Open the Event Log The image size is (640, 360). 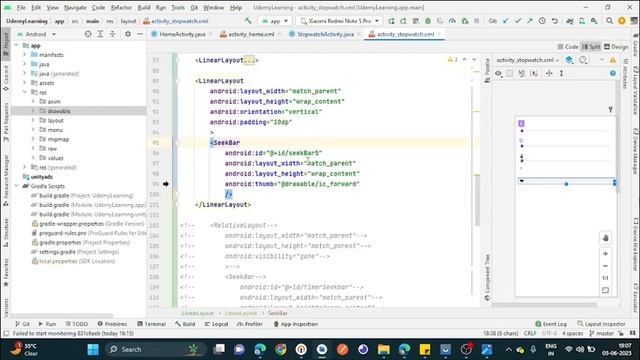(x=551, y=324)
